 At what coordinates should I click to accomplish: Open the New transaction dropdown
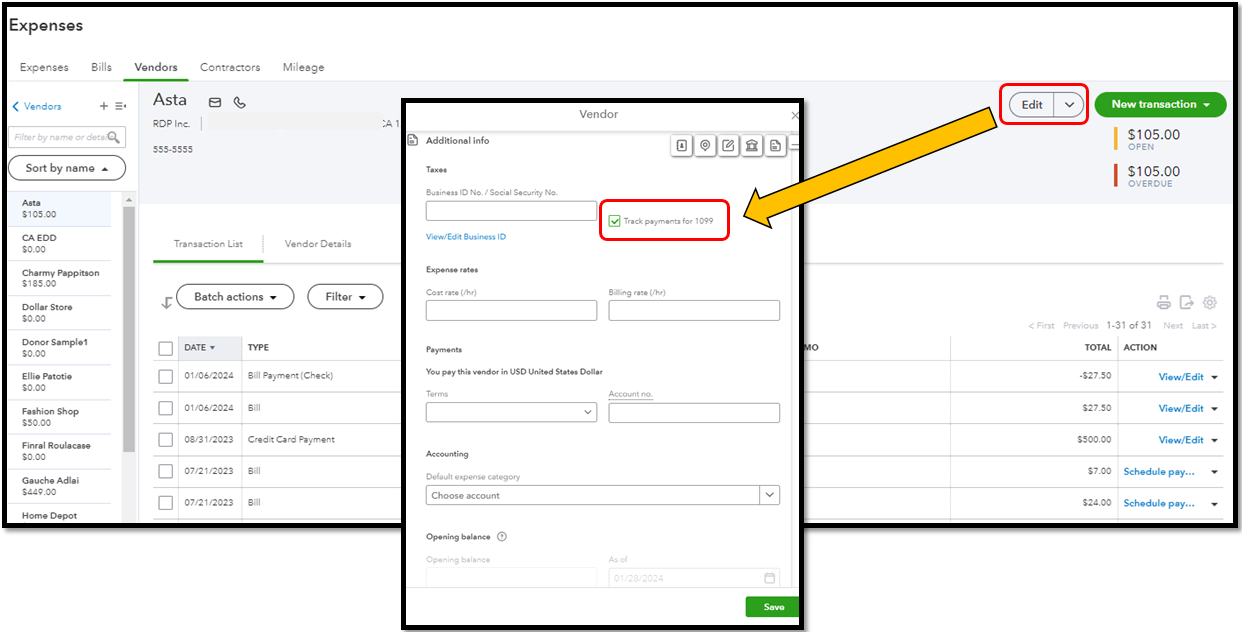click(x=1160, y=104)
